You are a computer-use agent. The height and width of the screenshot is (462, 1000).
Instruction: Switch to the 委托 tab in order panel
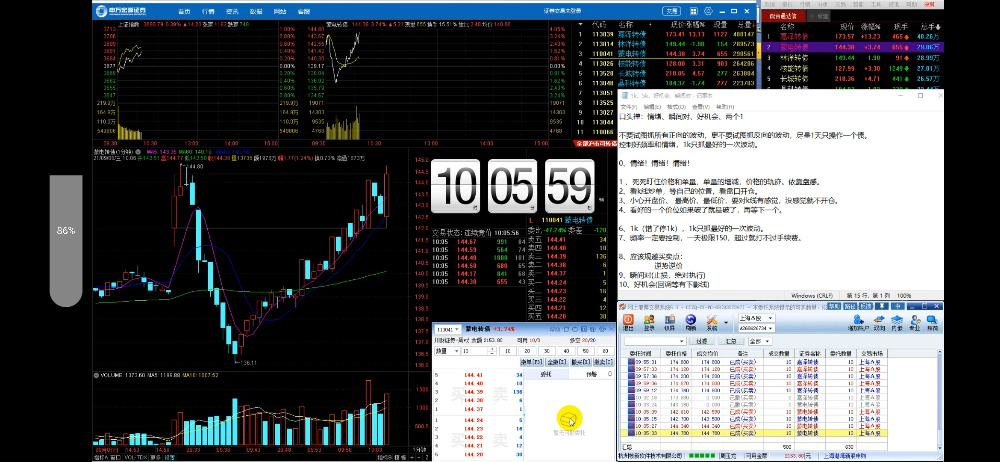click(546, 374)
